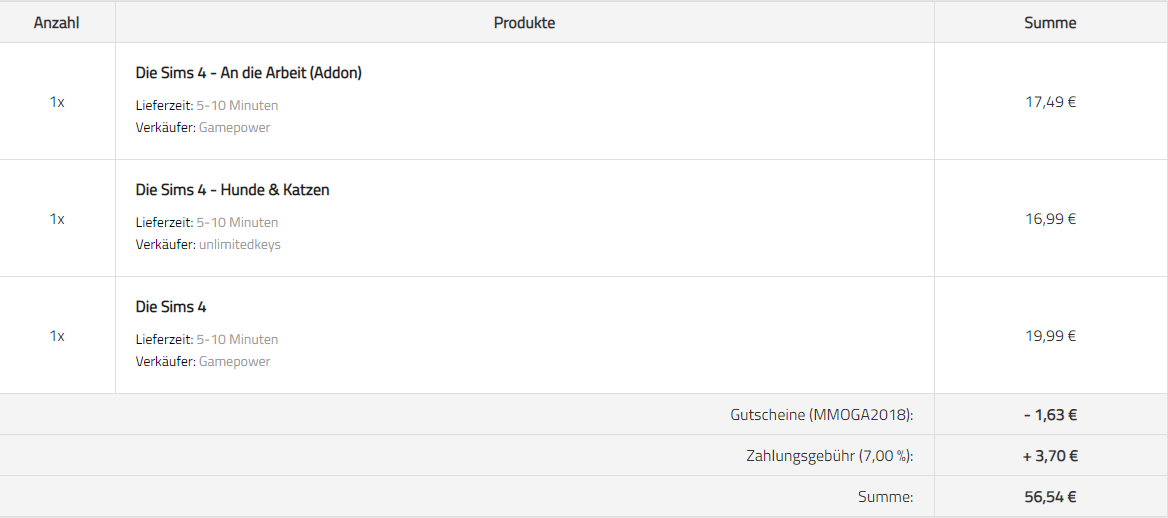The height and width of the screenshot is (518, 1168).
Task: Click the Gutscheine (MMOGA2018) label
Action: (822, 415)
